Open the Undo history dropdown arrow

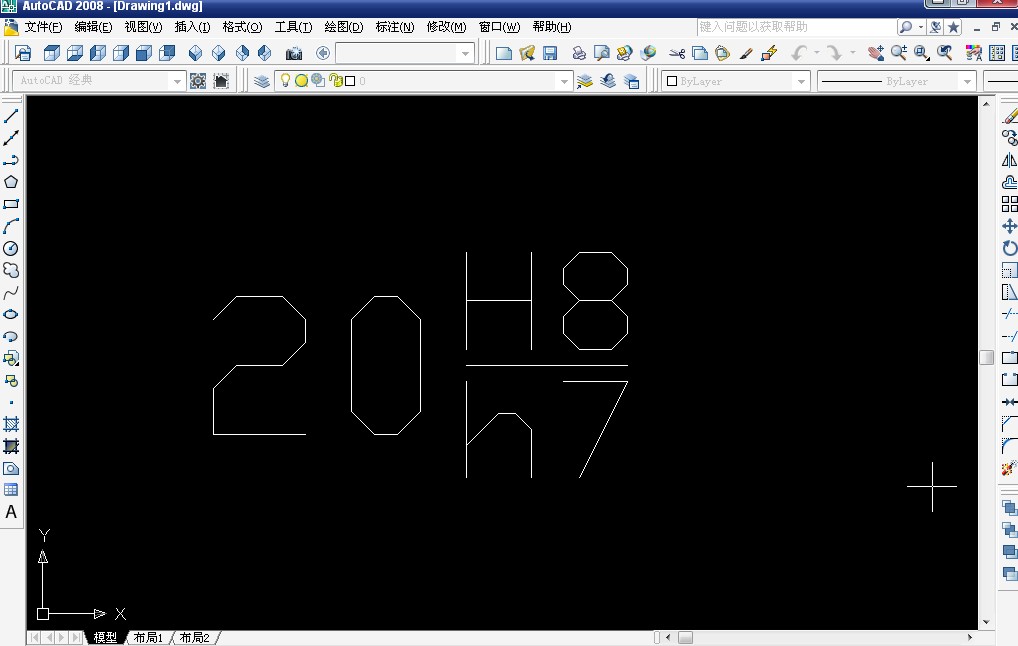817,53
